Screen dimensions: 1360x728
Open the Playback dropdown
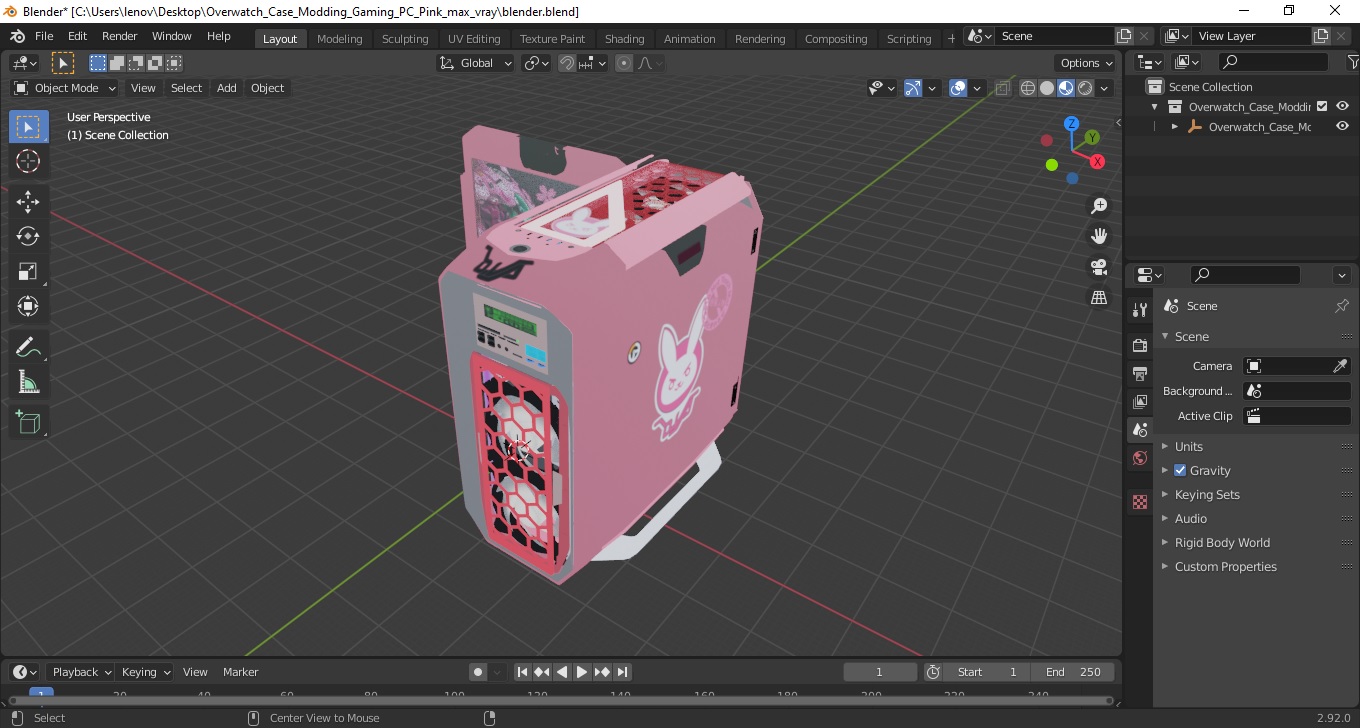click(x=80, y=672)
